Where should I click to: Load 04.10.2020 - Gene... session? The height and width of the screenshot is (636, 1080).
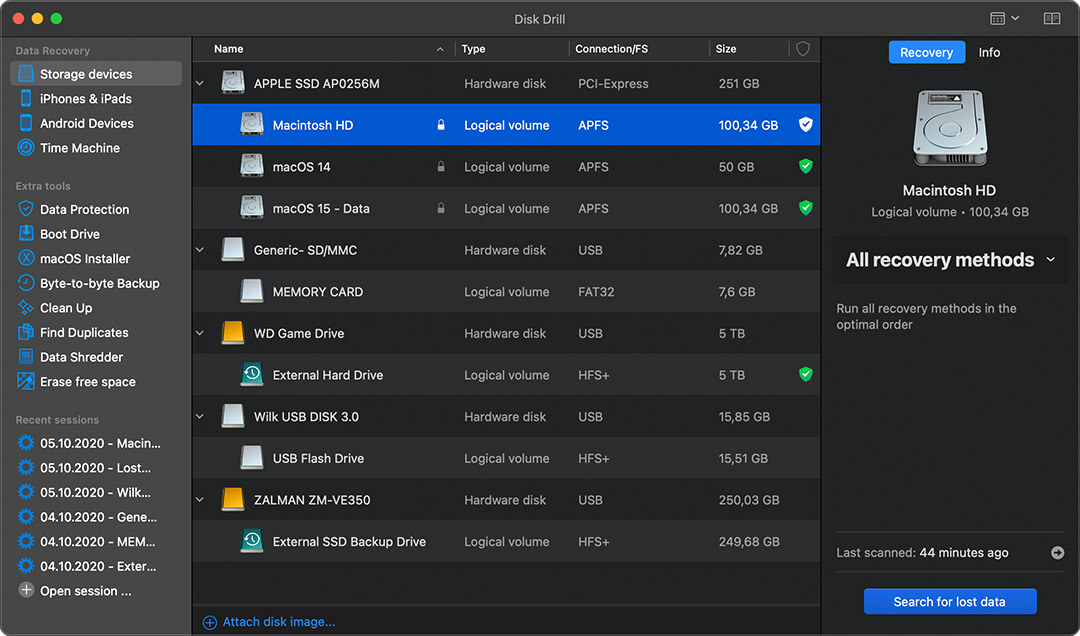pyautogui.click(x=98, y=517)
